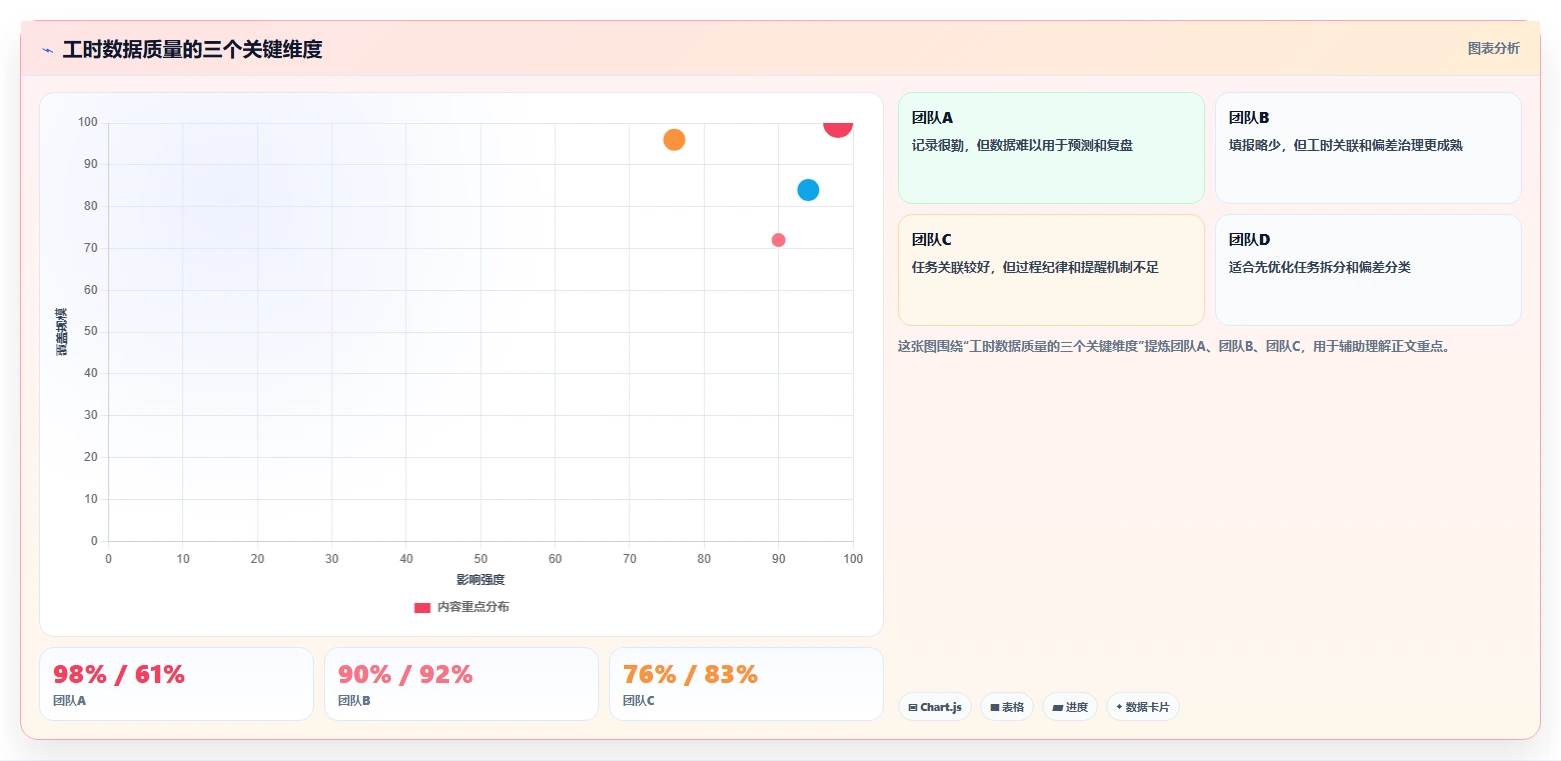Select the 表格 tag

[x=1007, y=707]
